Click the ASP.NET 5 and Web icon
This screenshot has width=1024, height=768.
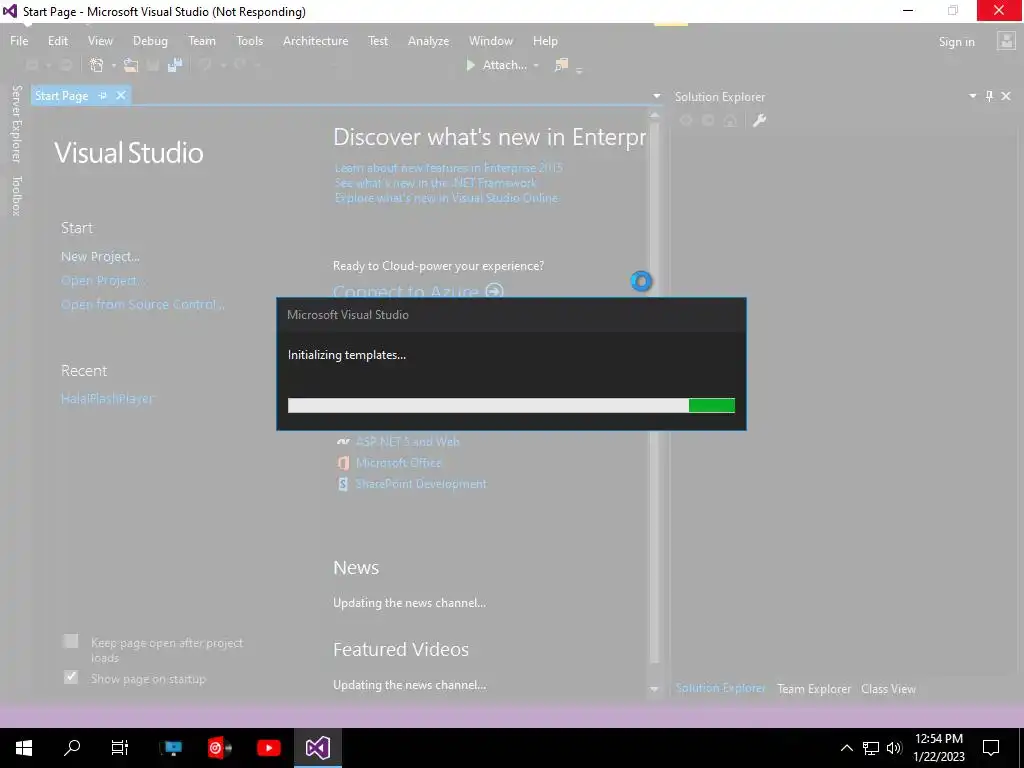point(343,442)
